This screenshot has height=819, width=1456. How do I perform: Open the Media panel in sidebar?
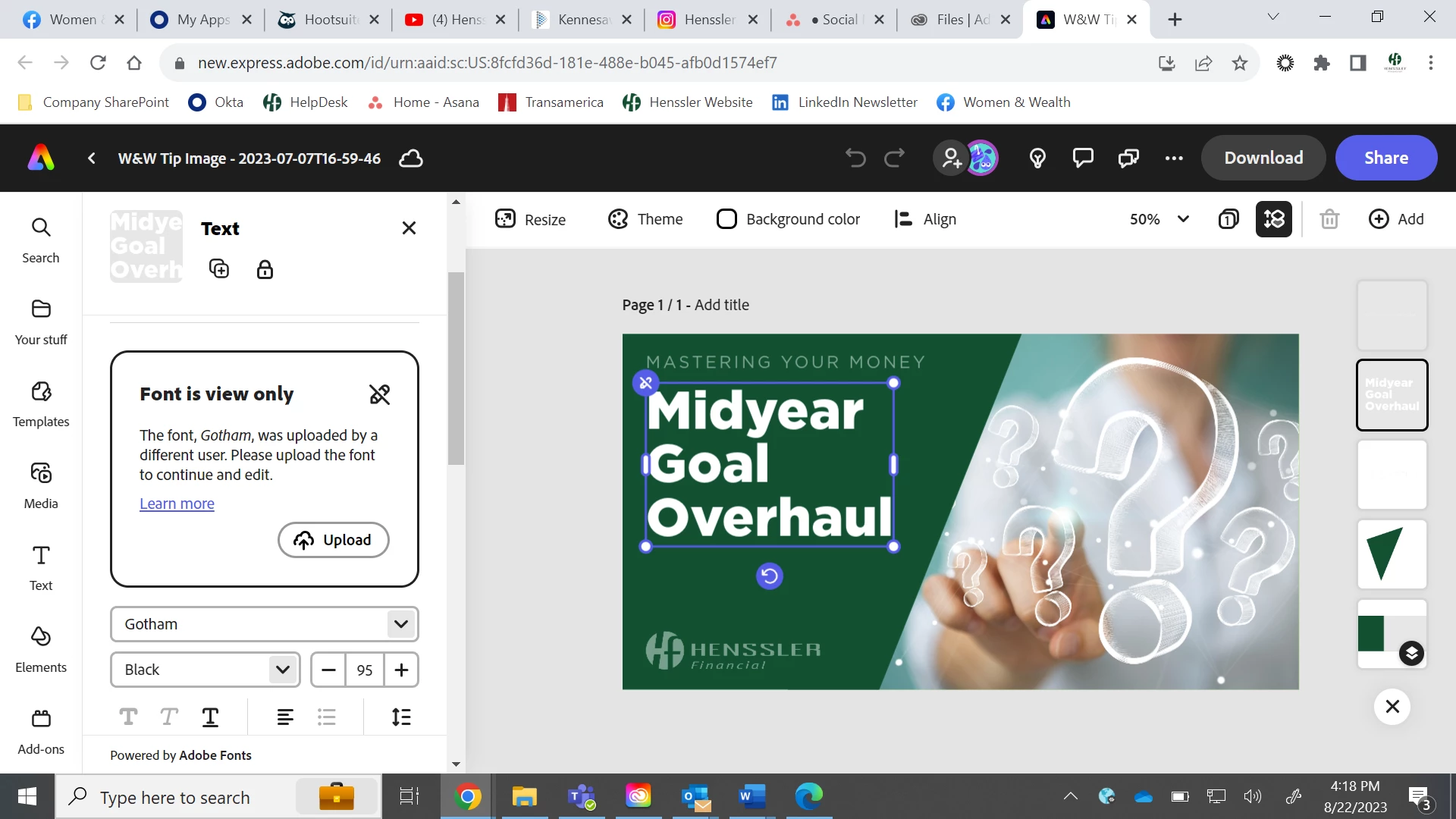(41, 485)
